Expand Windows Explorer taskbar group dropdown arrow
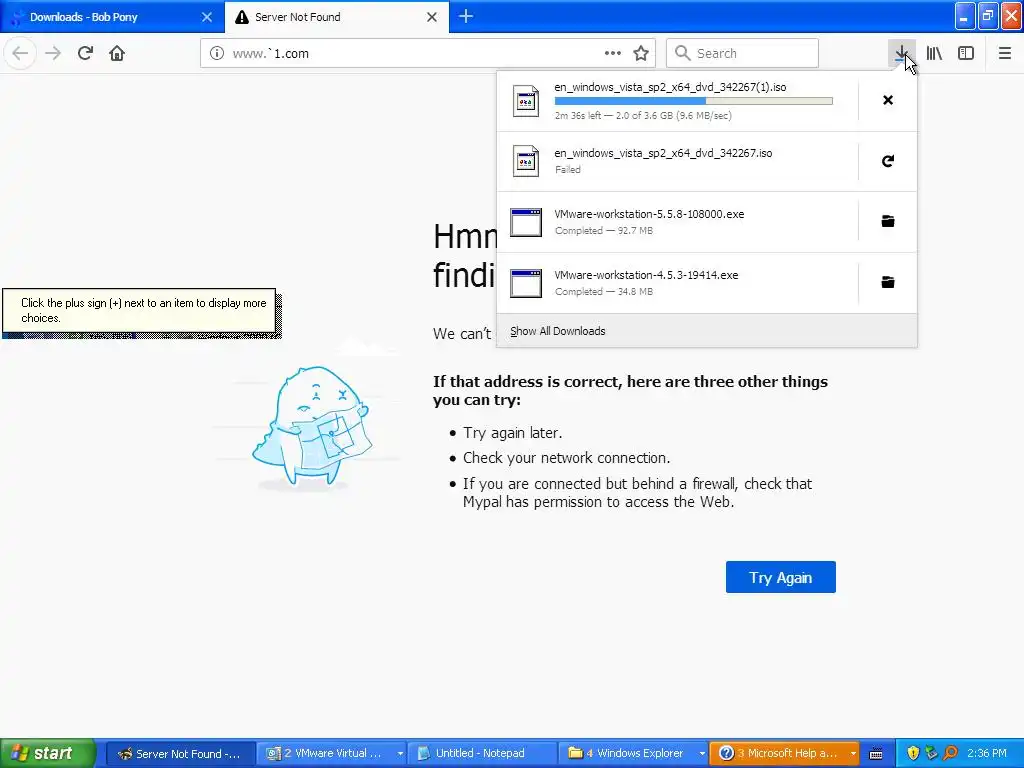1024x768 pixels. coord(702,754)
